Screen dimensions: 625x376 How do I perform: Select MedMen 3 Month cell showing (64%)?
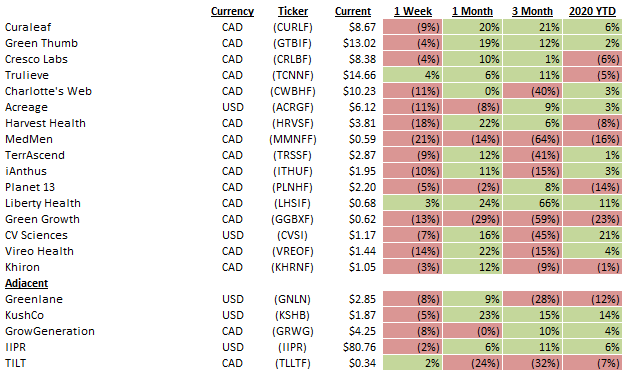(x=533, y=139)
